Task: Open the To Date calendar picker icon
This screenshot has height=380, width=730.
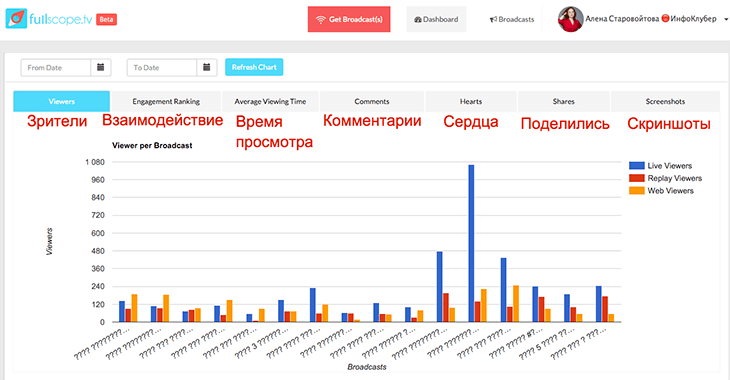Action: coord(207,68)
